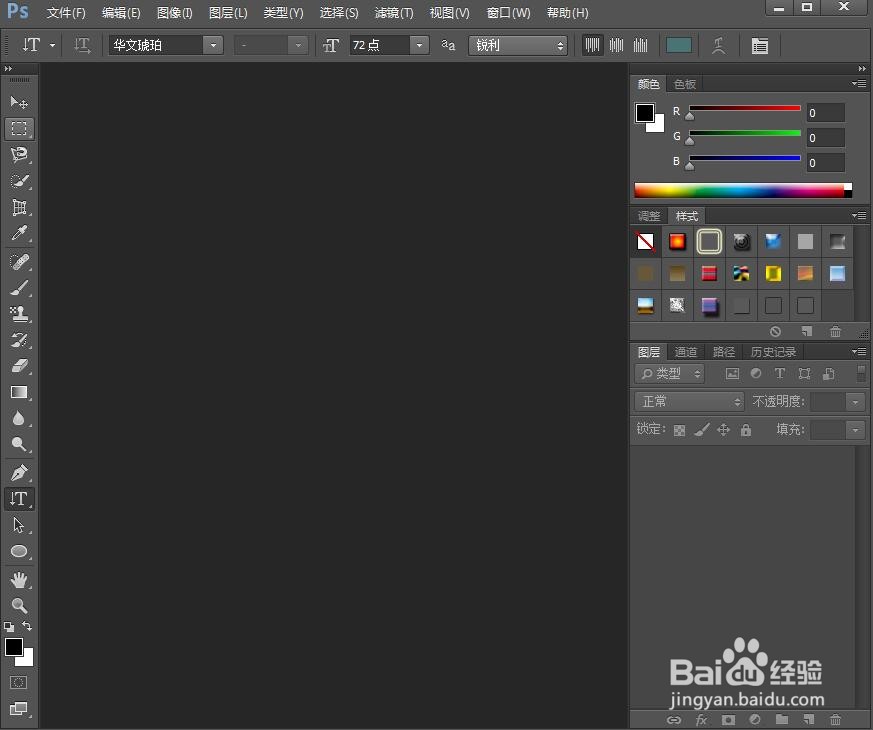873x730 pixels.
Task: Select the Vertical Type tool
Action: (19, 498)
